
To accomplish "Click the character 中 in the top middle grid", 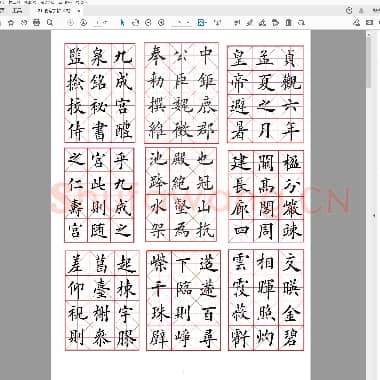I will click(x=206, y=55).
